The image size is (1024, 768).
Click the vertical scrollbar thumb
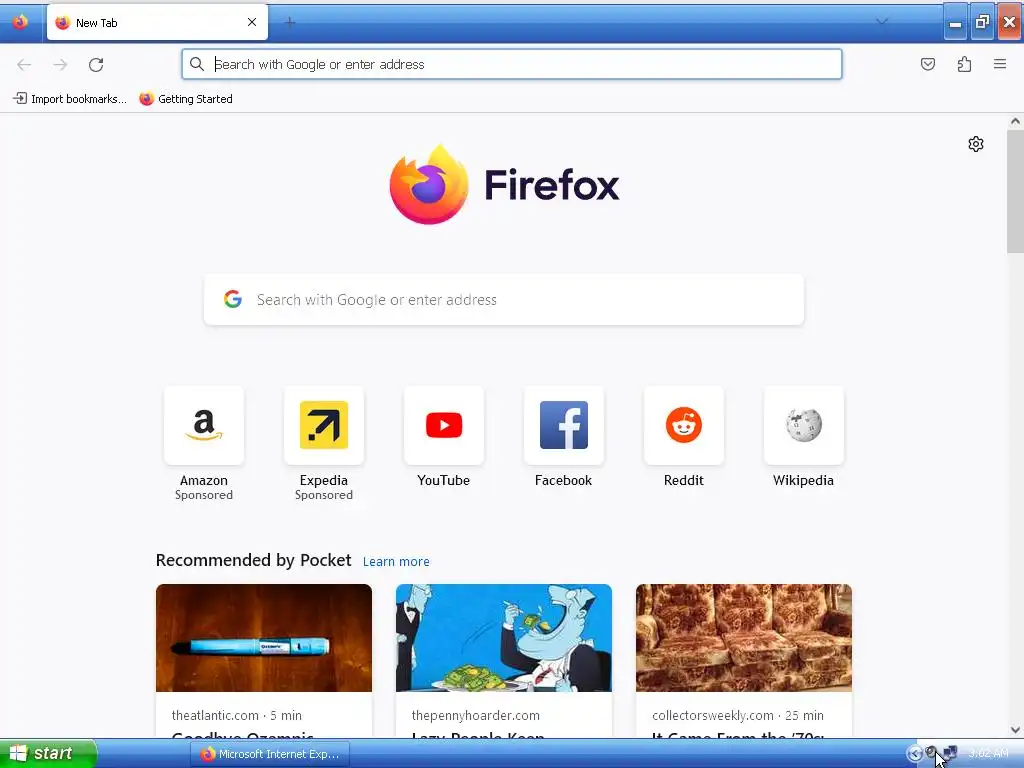click(1015, 191)
